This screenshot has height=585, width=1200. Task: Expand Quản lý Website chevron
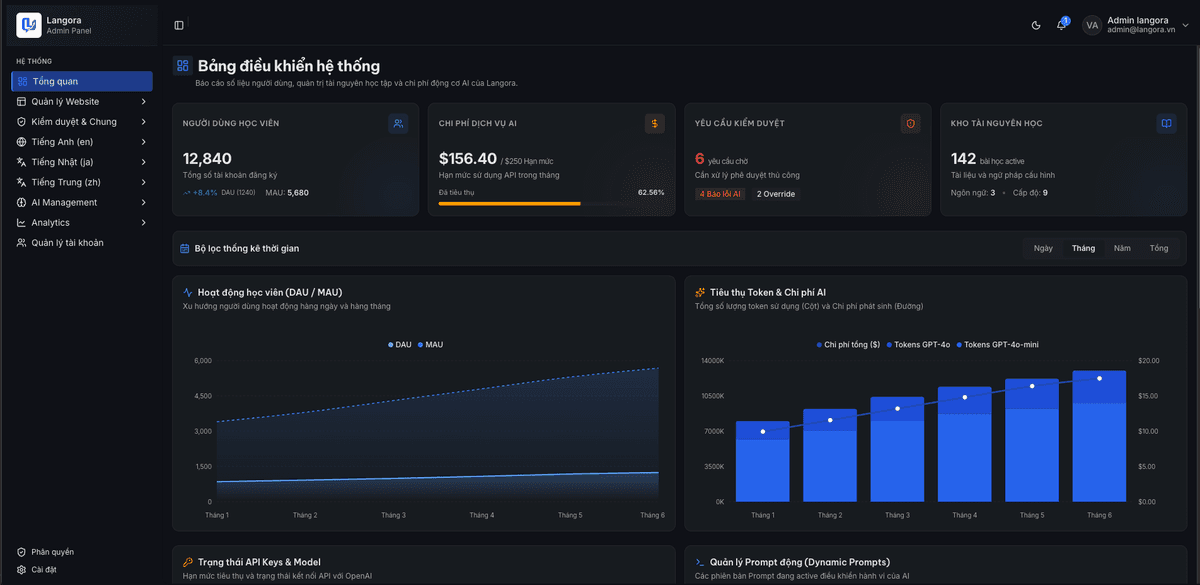click(143, 101)
